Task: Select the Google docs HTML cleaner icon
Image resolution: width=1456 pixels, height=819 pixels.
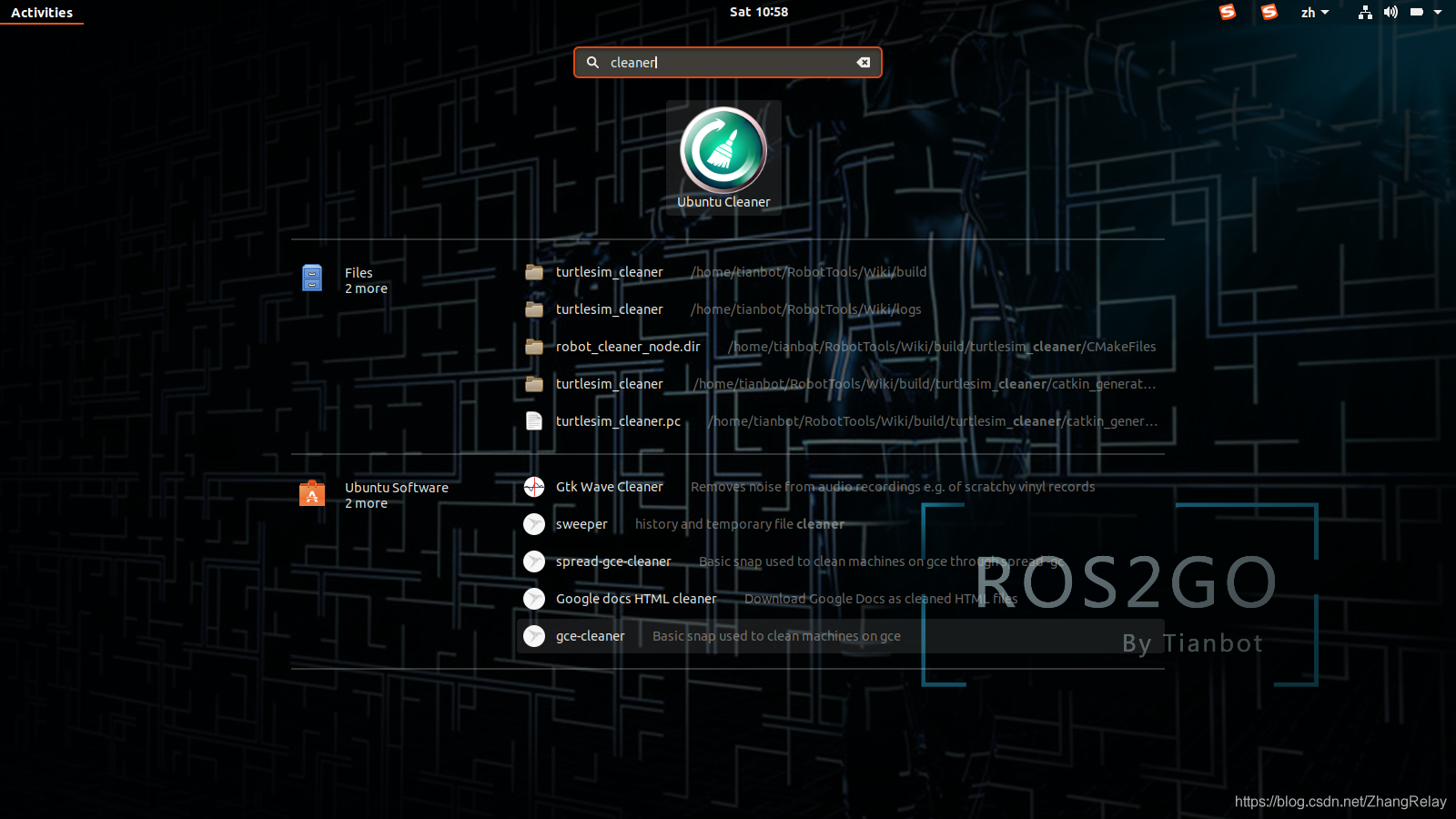Action: tap(534, 599)
